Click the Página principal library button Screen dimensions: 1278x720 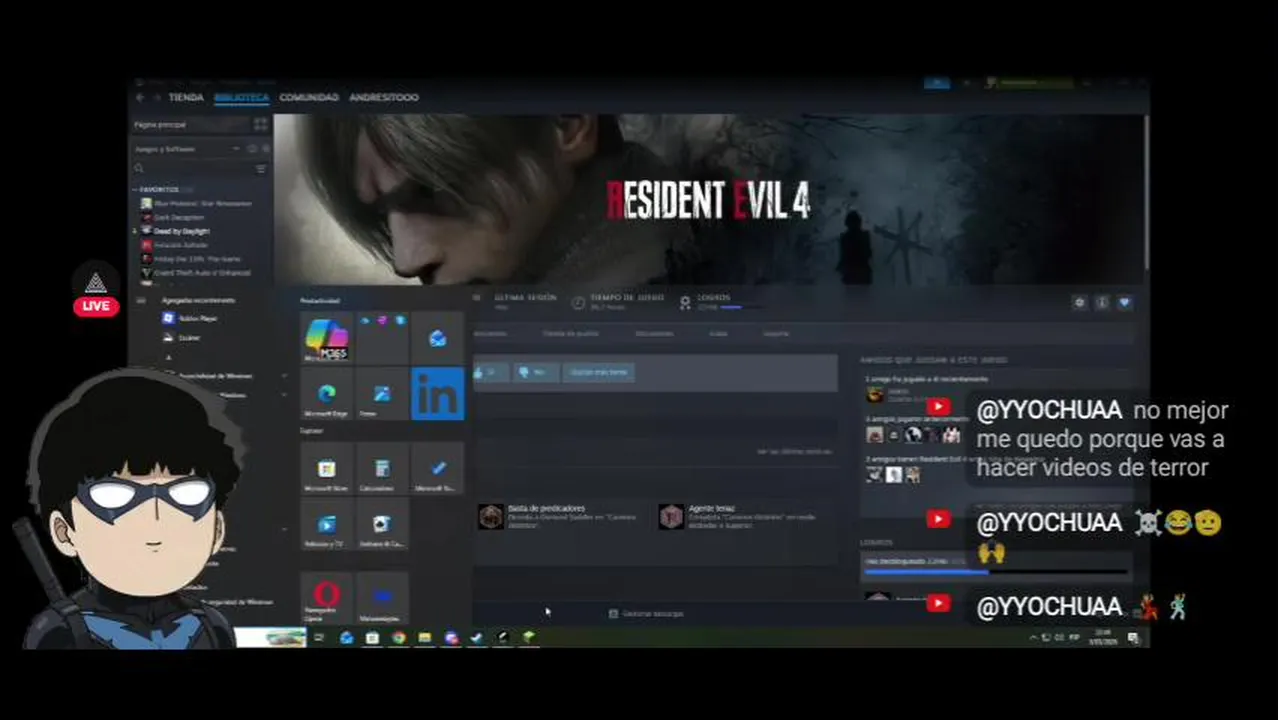point(190,125)
